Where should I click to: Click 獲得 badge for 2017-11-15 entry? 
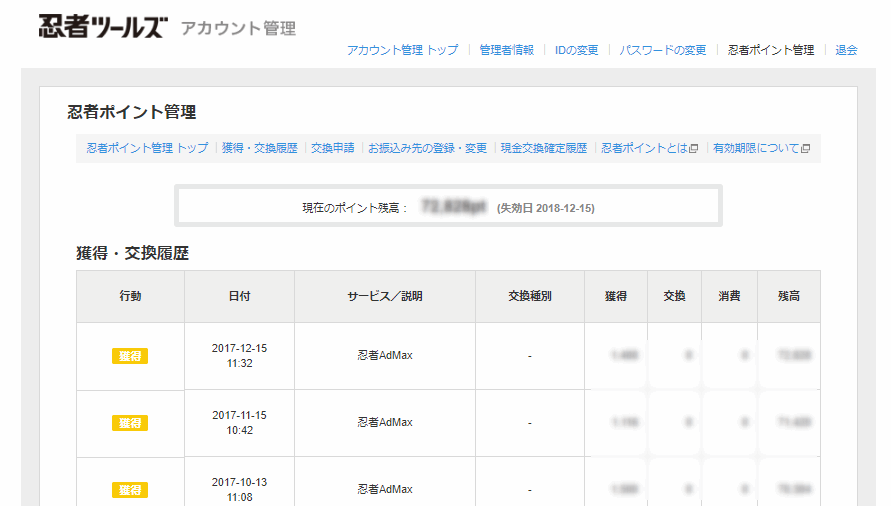[130, 423]
